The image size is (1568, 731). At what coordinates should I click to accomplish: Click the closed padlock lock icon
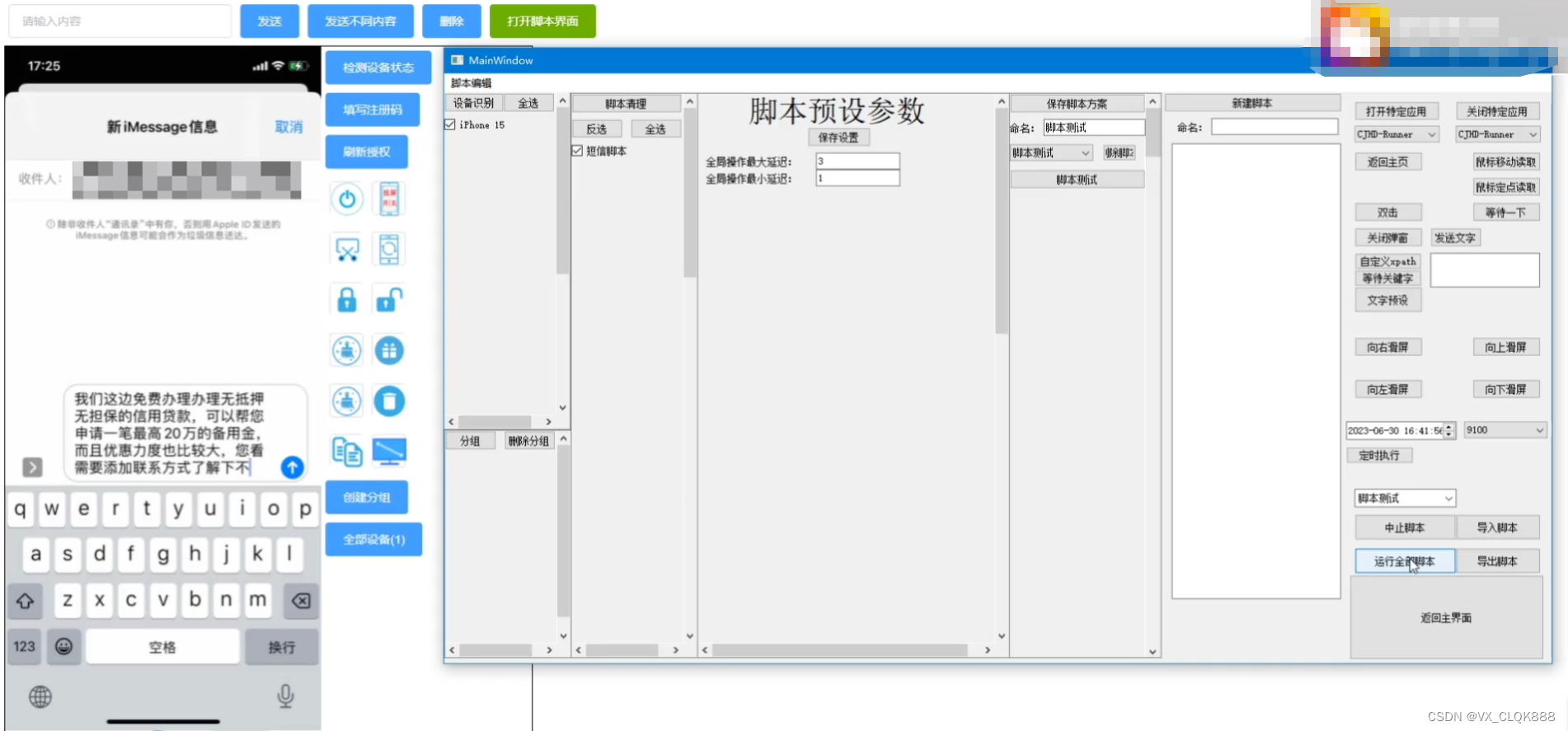pos(347,300)
